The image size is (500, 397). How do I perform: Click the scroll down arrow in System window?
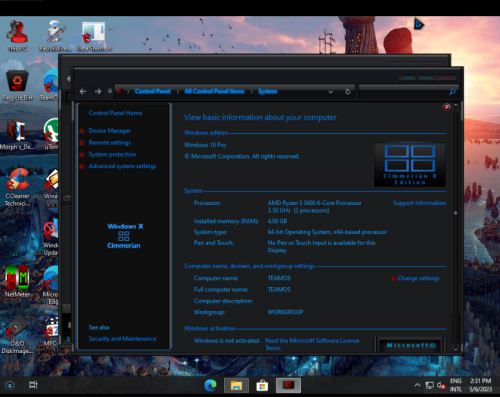456,349
